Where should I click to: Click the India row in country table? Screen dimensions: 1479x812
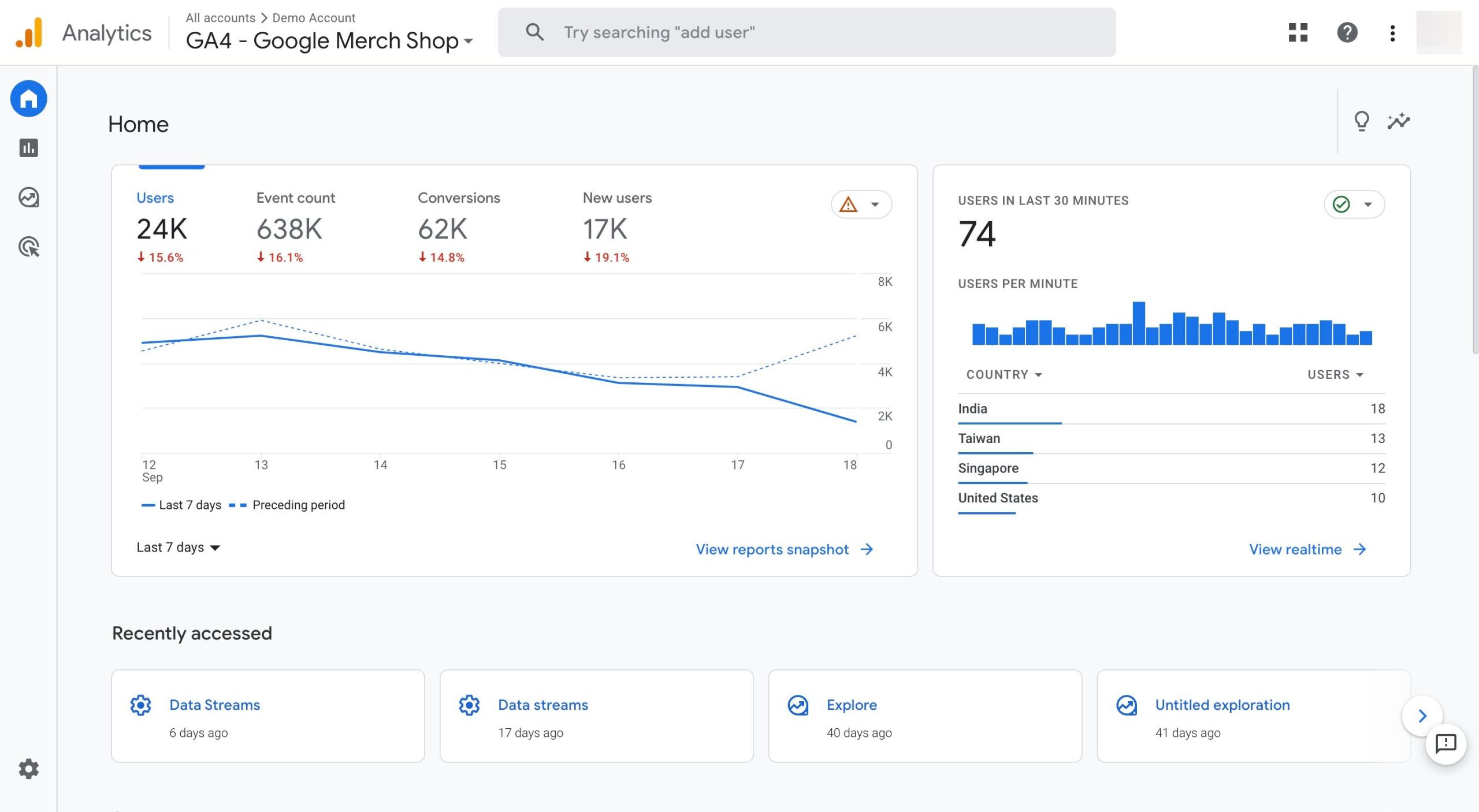coord(1172,409)
